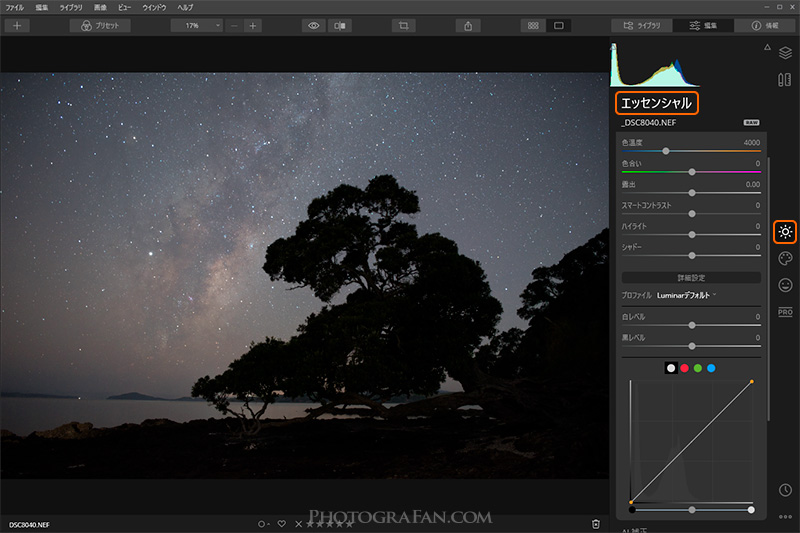The height and width of the screenshot is (533, 800).
Task: Reject photo with the X icon
Action: pos(298,524)
